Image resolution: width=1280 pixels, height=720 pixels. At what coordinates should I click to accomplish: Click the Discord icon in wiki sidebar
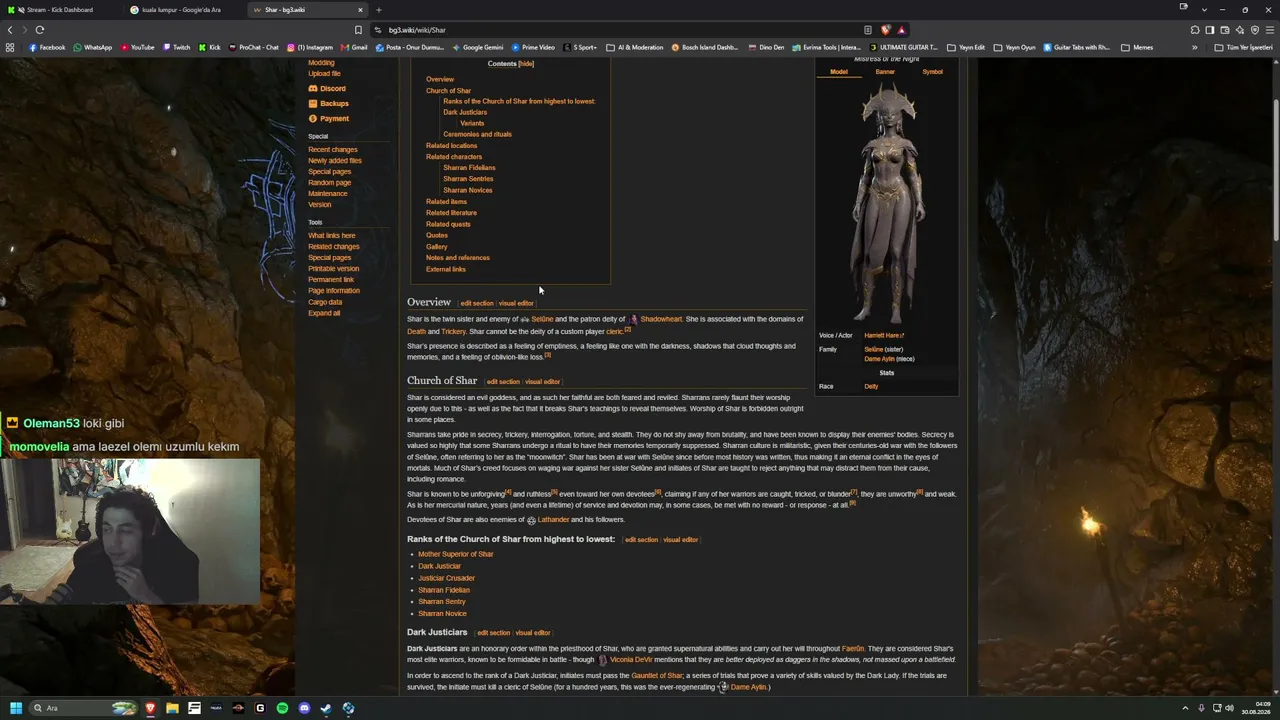pyautogui.click(x=313, y=88)
